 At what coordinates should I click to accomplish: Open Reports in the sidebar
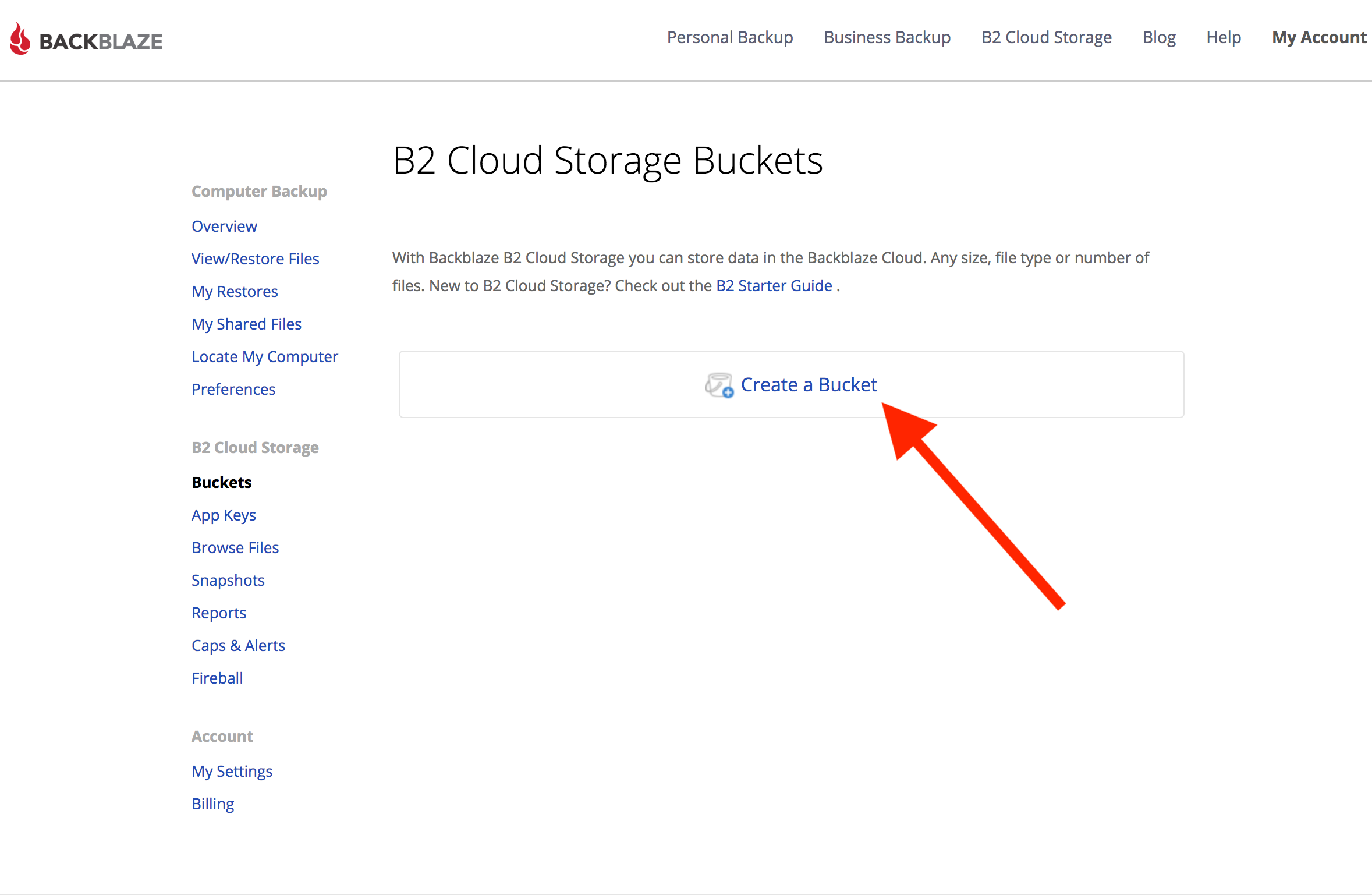(219, 613)
